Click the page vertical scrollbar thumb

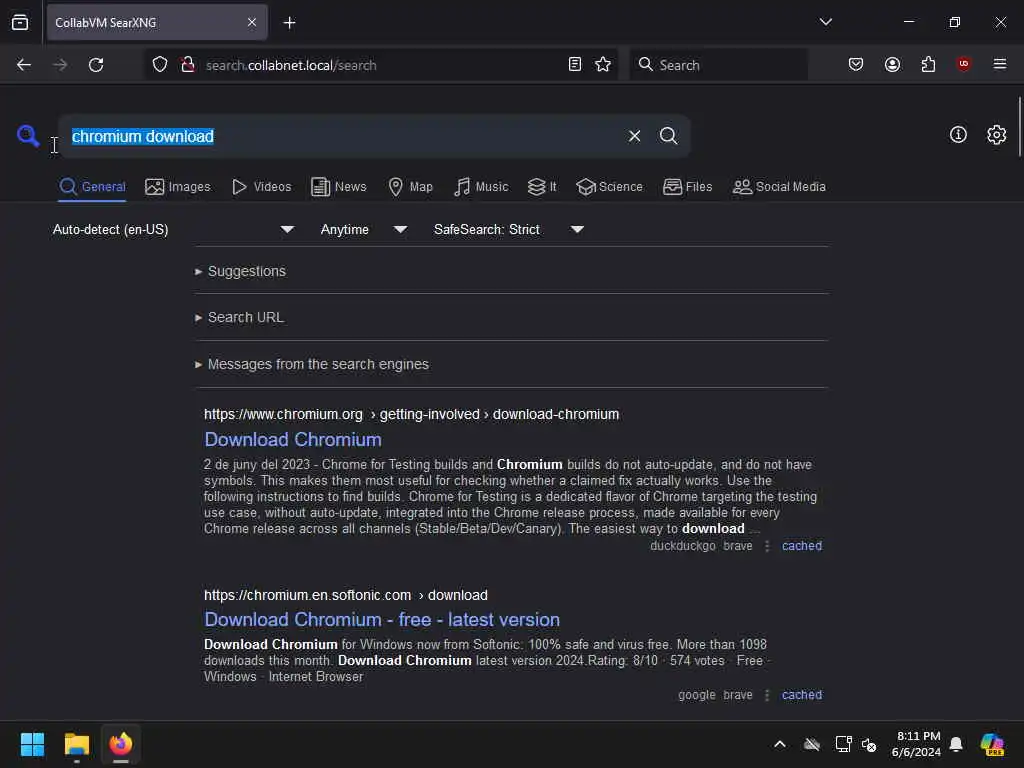coord(1019,127)
